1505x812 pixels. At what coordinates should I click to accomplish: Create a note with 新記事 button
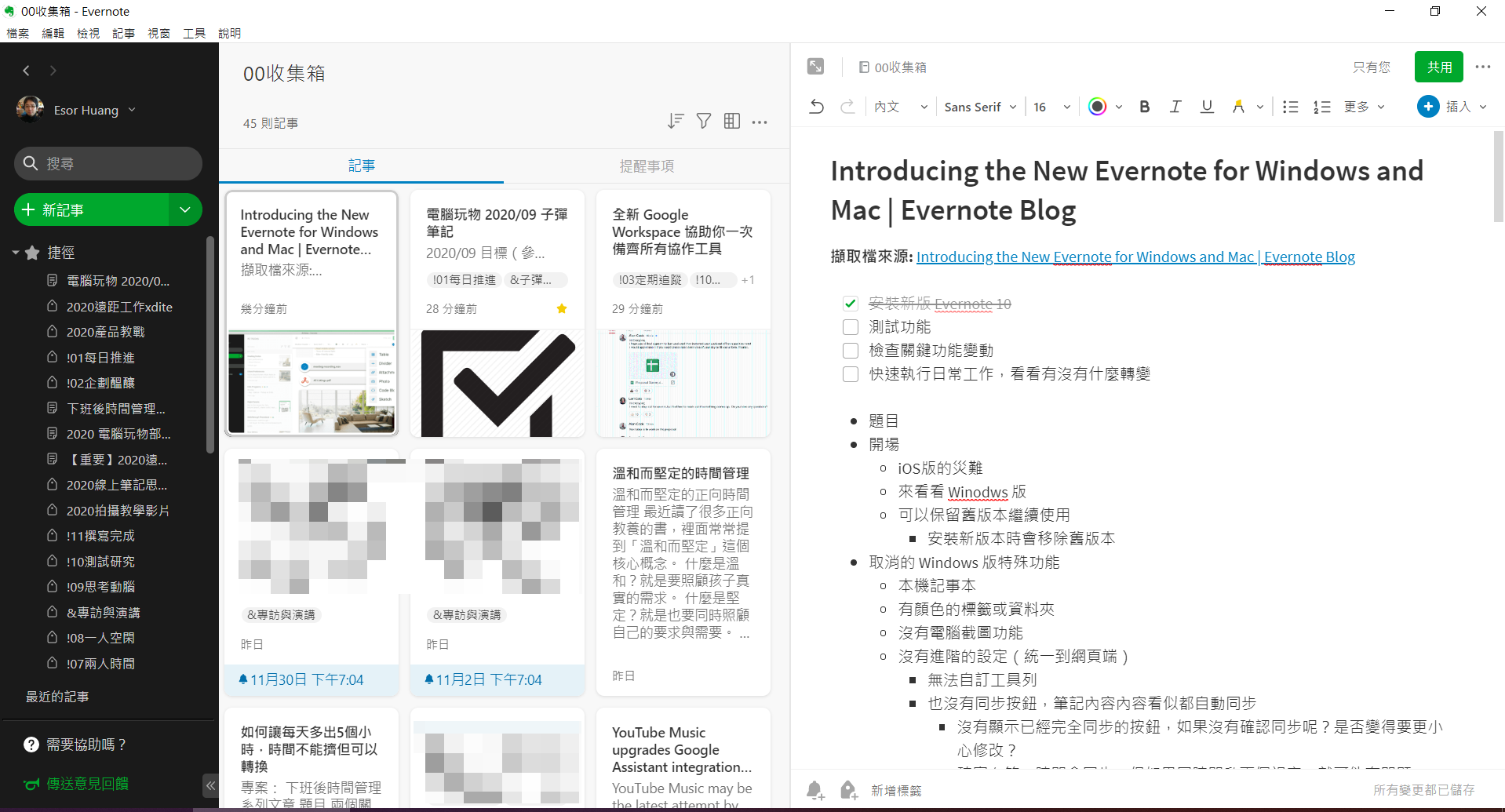[x=92, y=209]
